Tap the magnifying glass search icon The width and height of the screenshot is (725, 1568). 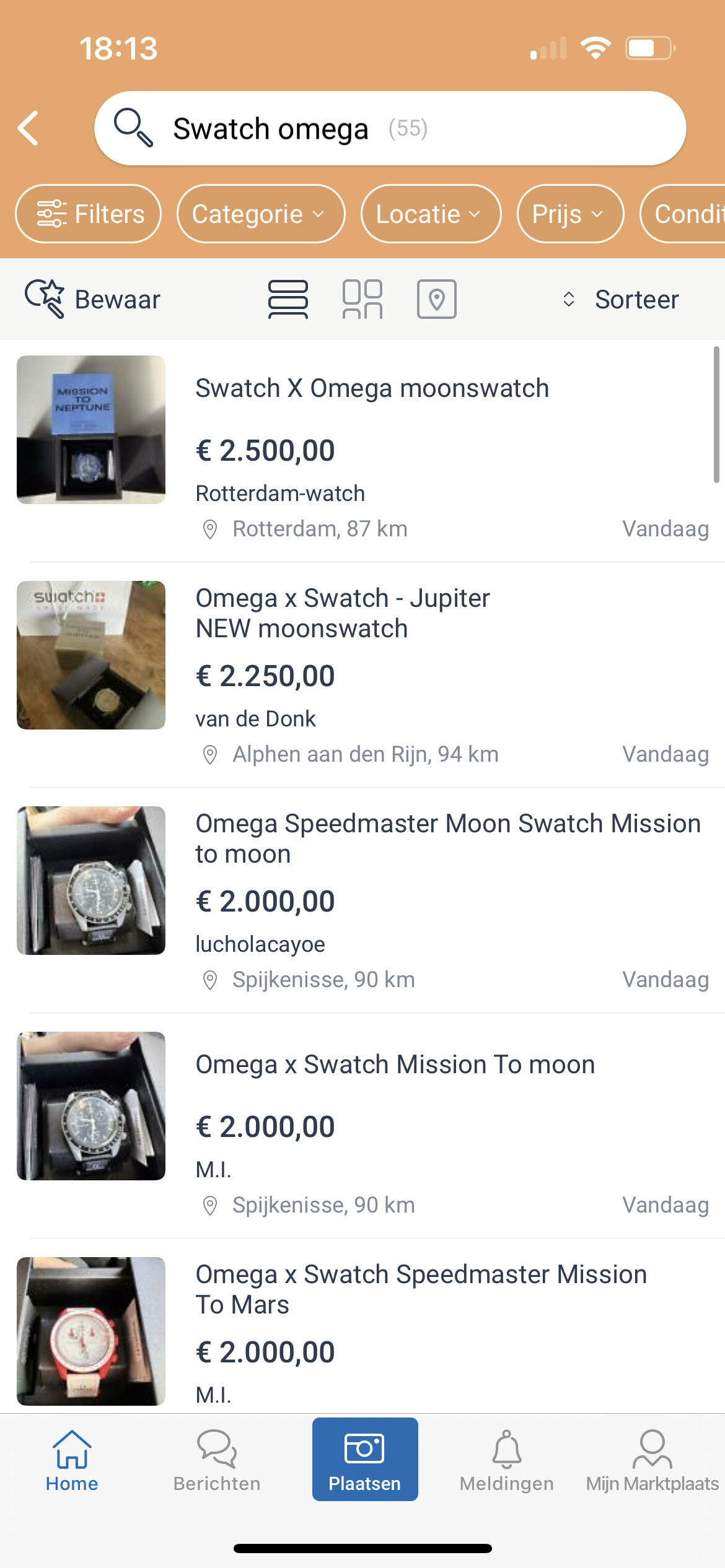133,128
